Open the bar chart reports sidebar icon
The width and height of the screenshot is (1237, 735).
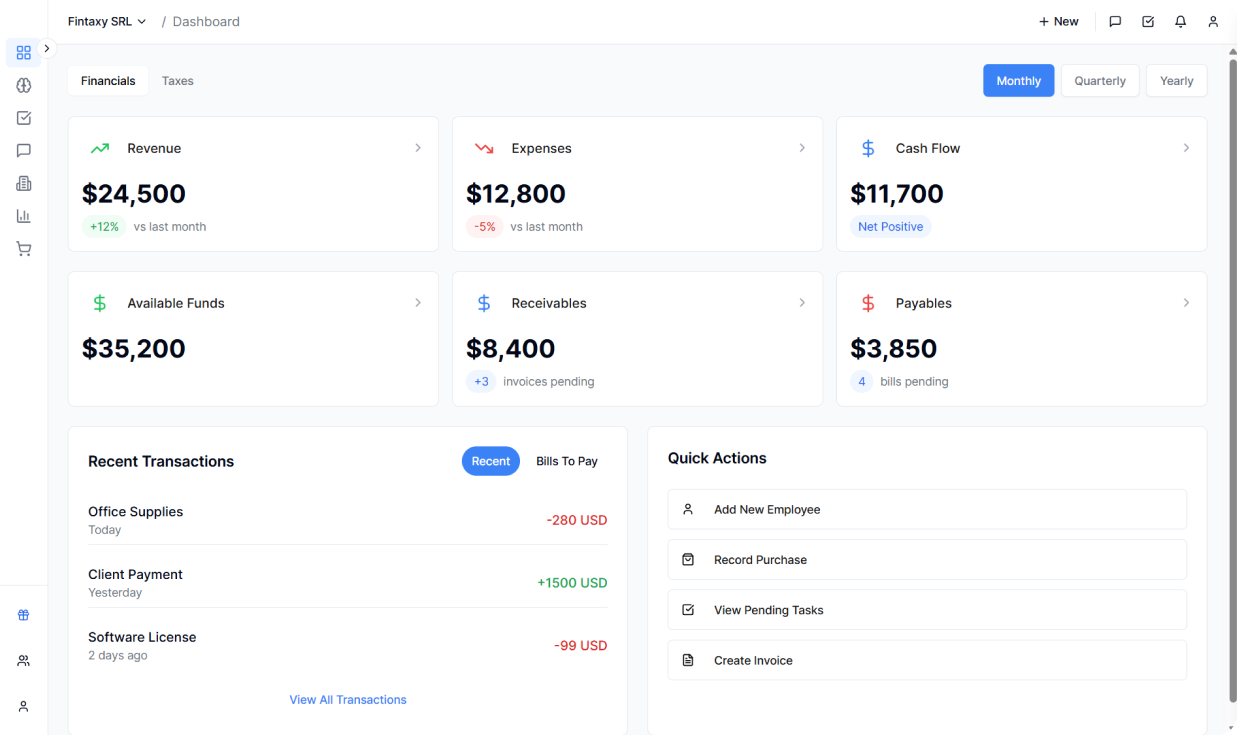tap(24, 216)
